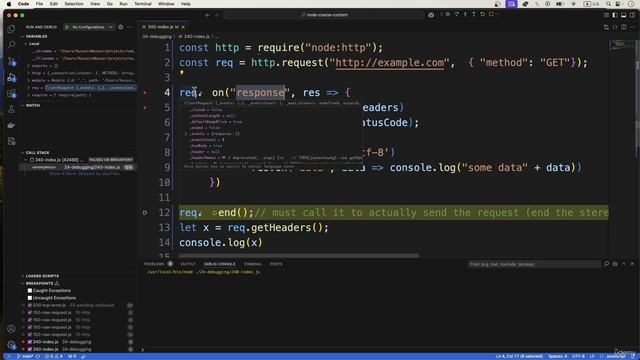Click the debug console filter input

534,264
